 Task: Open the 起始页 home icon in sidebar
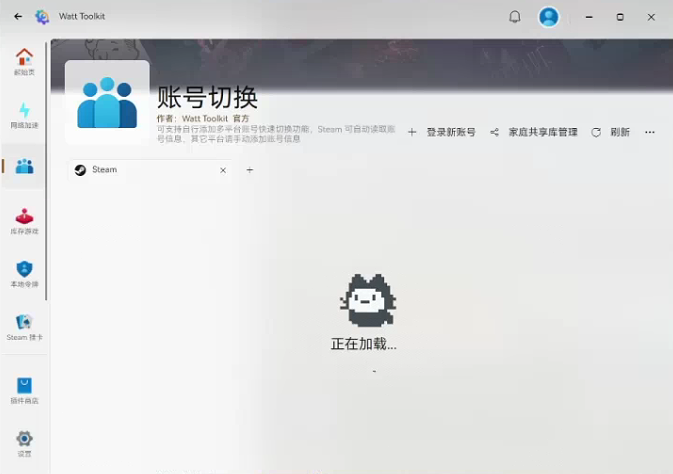tap(24, 57)
